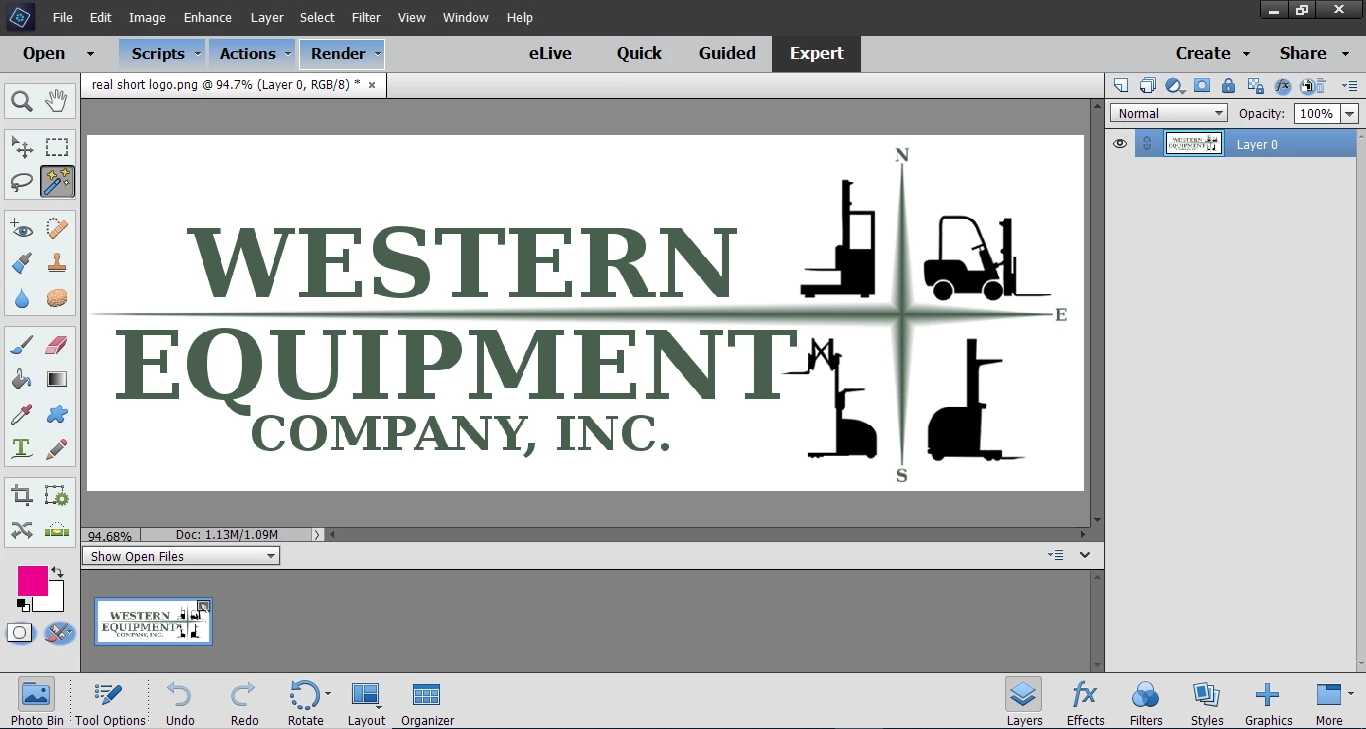Select the Paint Bucket tool
Image resolution: width=1366 pixels, height=729 pixels.
pos(22,380)
